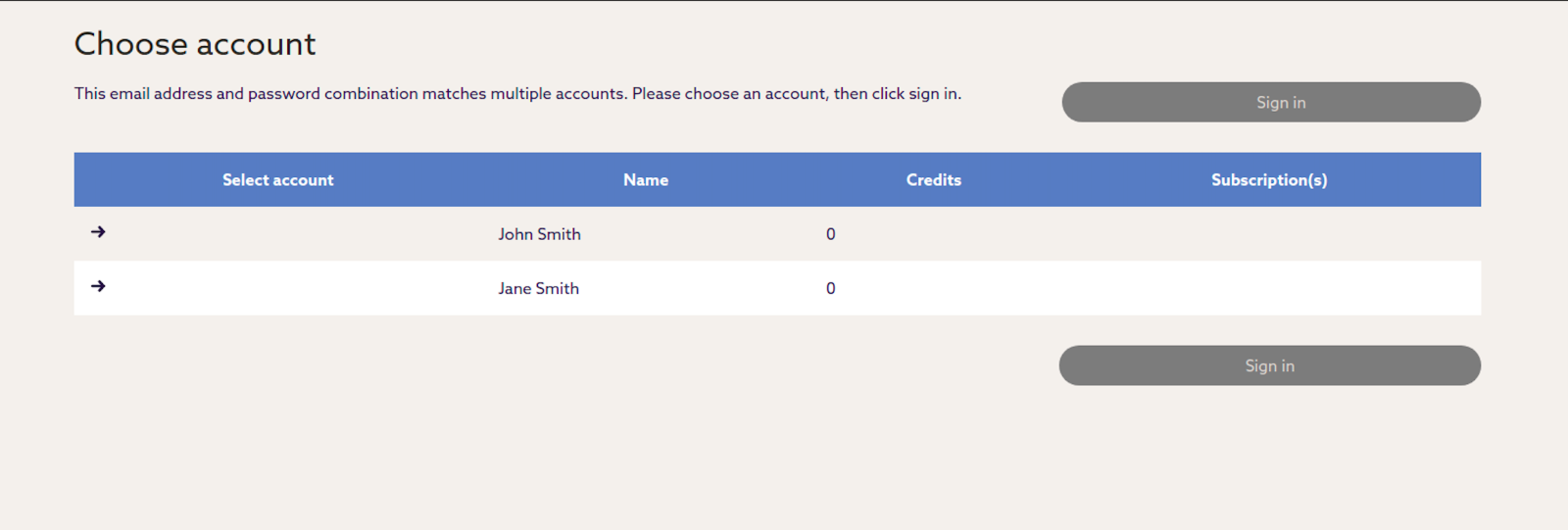Click the Choose account page heading
Viewport: 1568px width, 530px height.
tap(195, 44)
